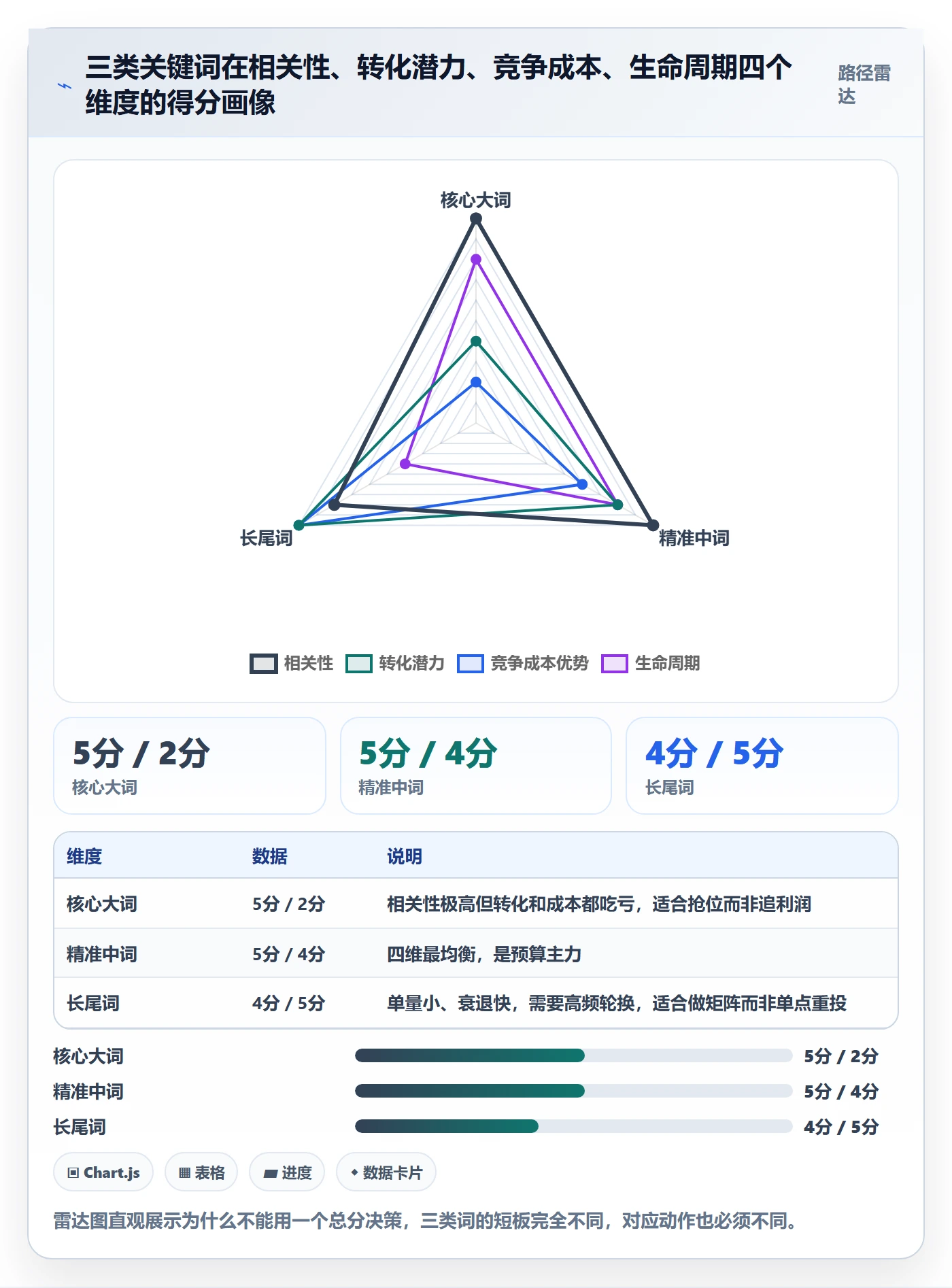
Task: Click the purple 生命周期 point on 核心大词 axis
Action: coord(476,259)
